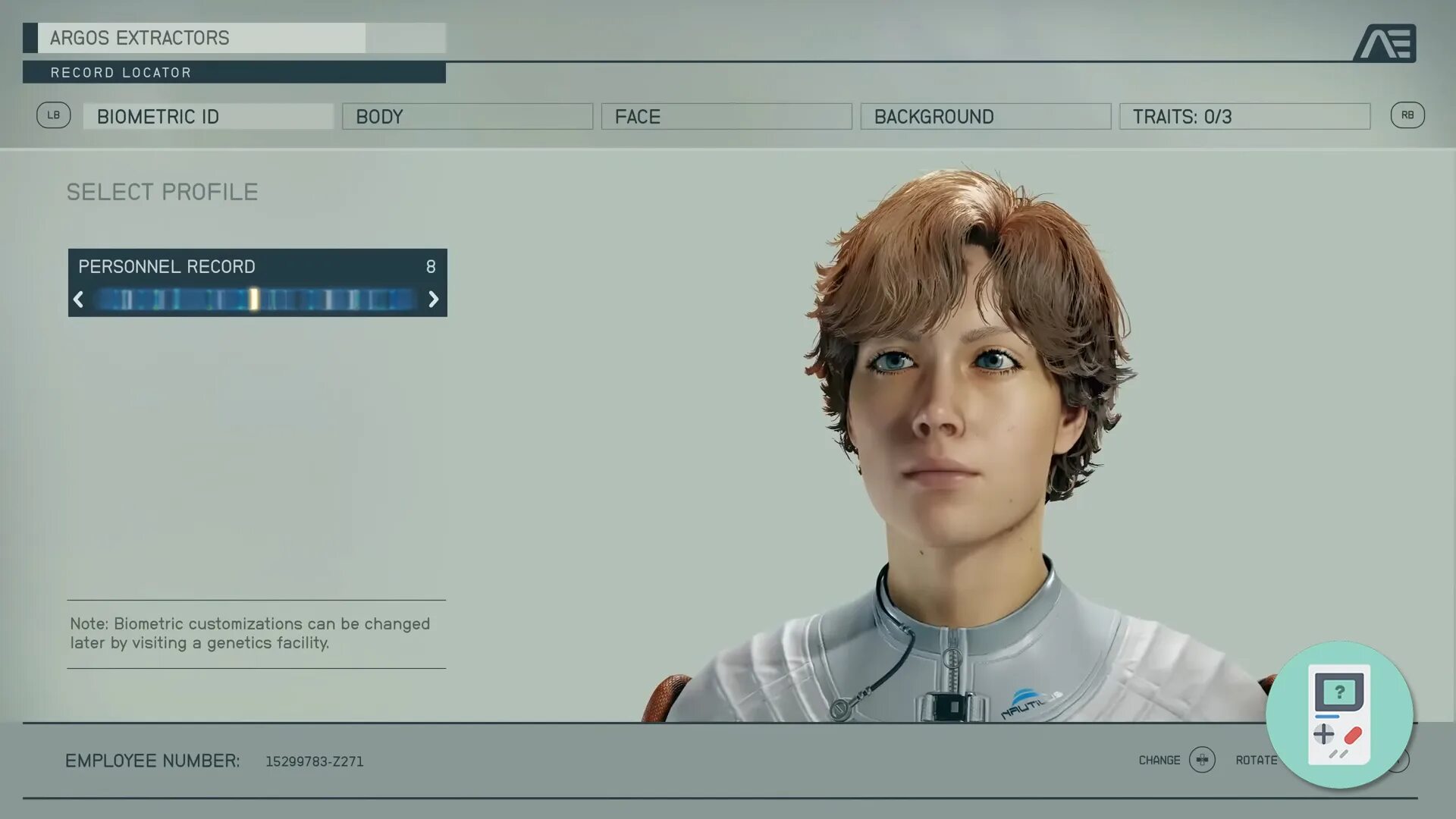Click the handheld console watermark badge
Viewport: 1456px width, 819px height.
point(1339,714)
